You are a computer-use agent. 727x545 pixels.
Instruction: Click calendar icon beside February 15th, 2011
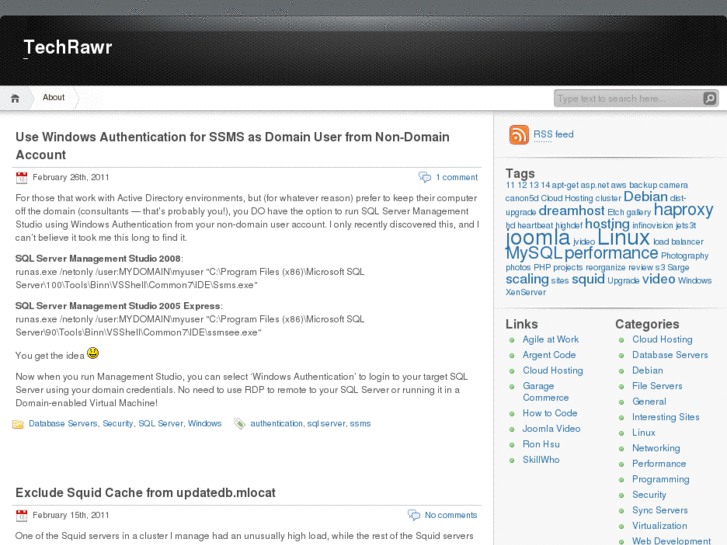(21, 515)
